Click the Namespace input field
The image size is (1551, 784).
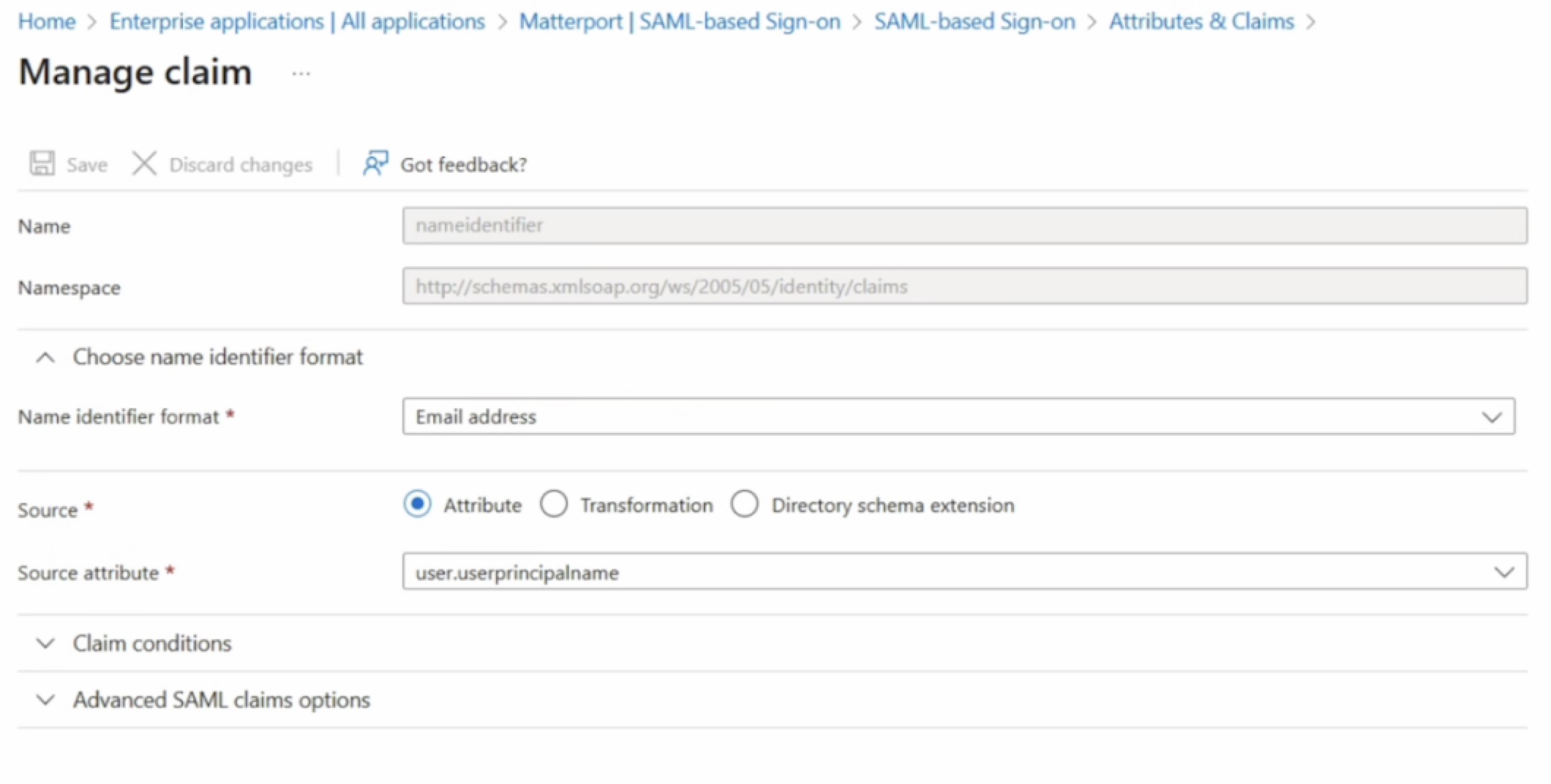(x=878, y=286)
